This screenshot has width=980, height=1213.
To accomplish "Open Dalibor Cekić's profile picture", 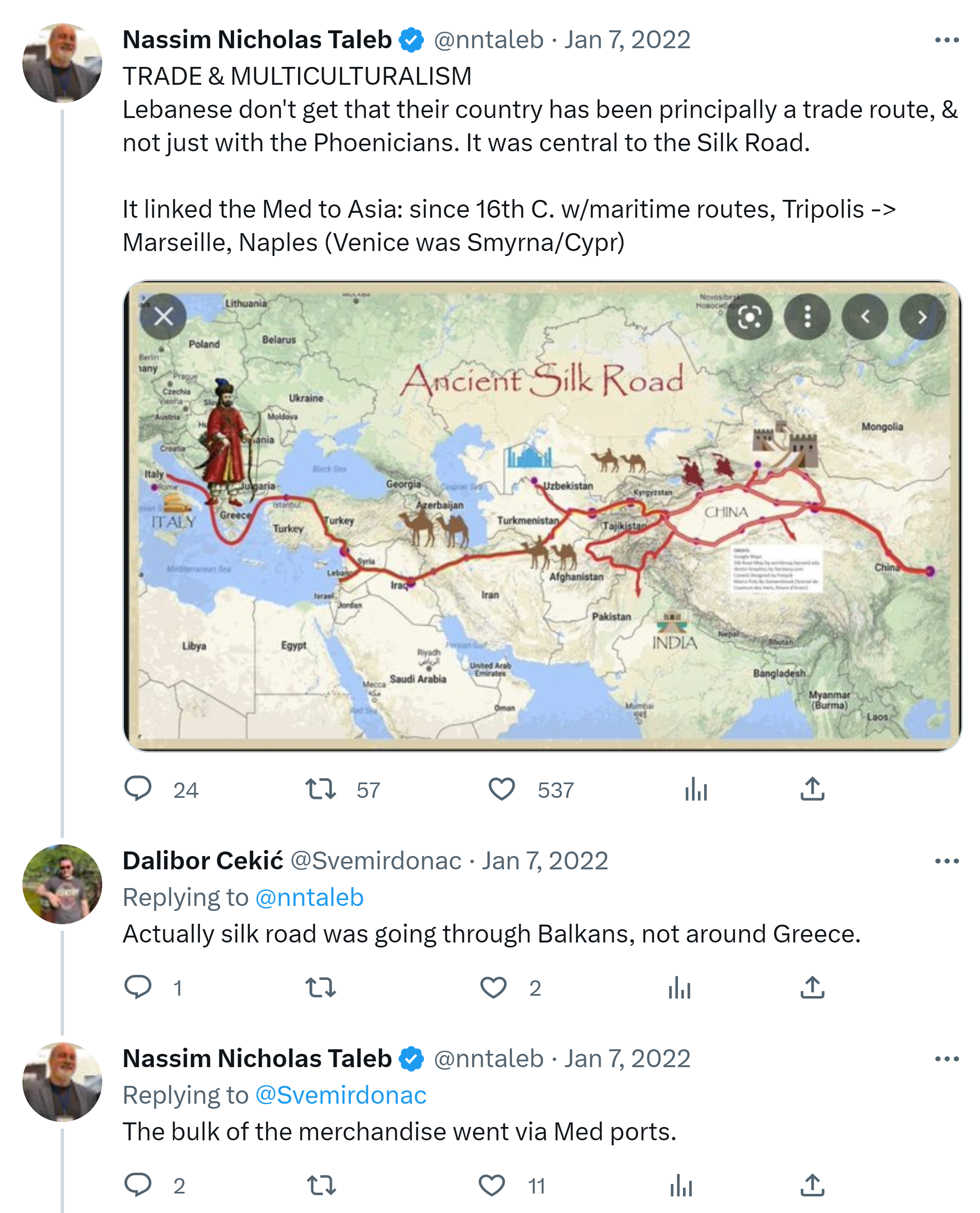I will 62,884.
